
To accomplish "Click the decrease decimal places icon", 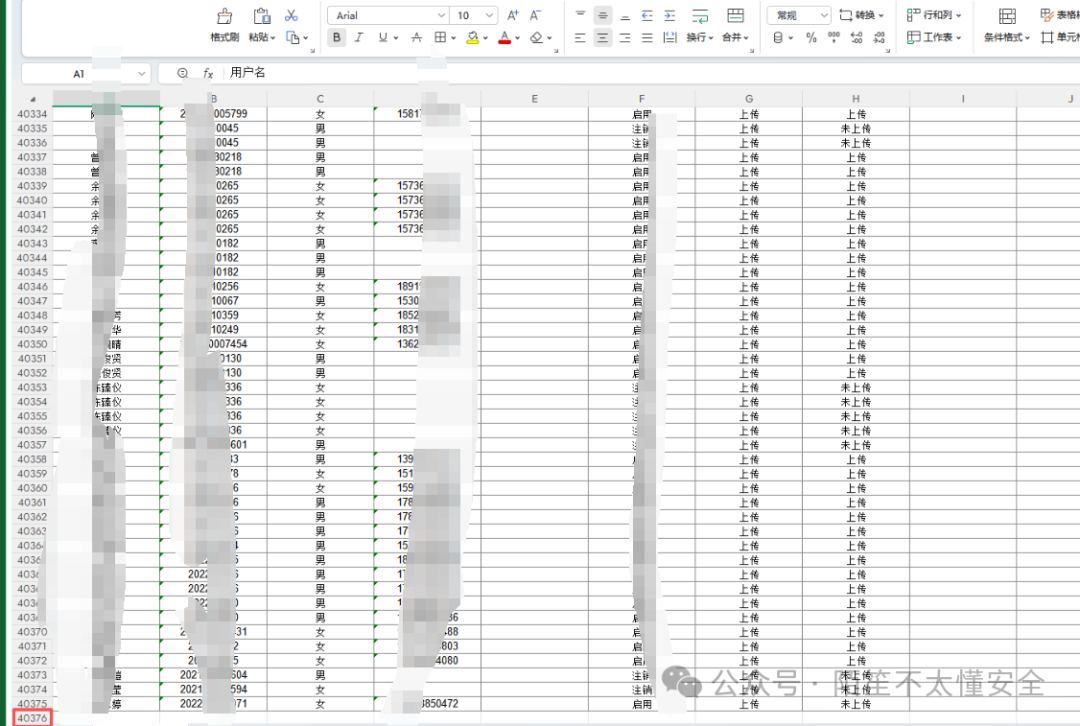I will [x=879, y=37].
